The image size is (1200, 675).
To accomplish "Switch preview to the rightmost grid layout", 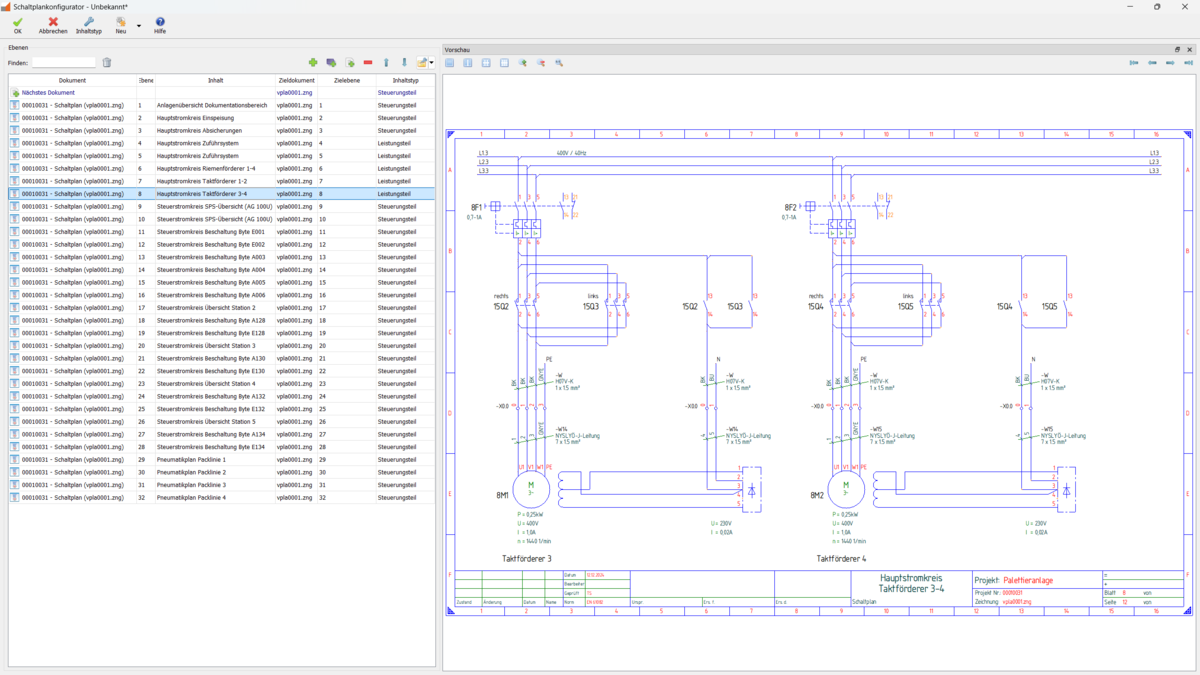I will click(x=504, y=63).
